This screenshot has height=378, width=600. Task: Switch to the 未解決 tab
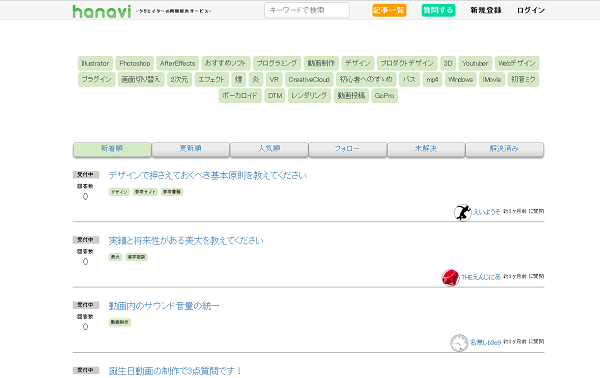click(426, 149)
